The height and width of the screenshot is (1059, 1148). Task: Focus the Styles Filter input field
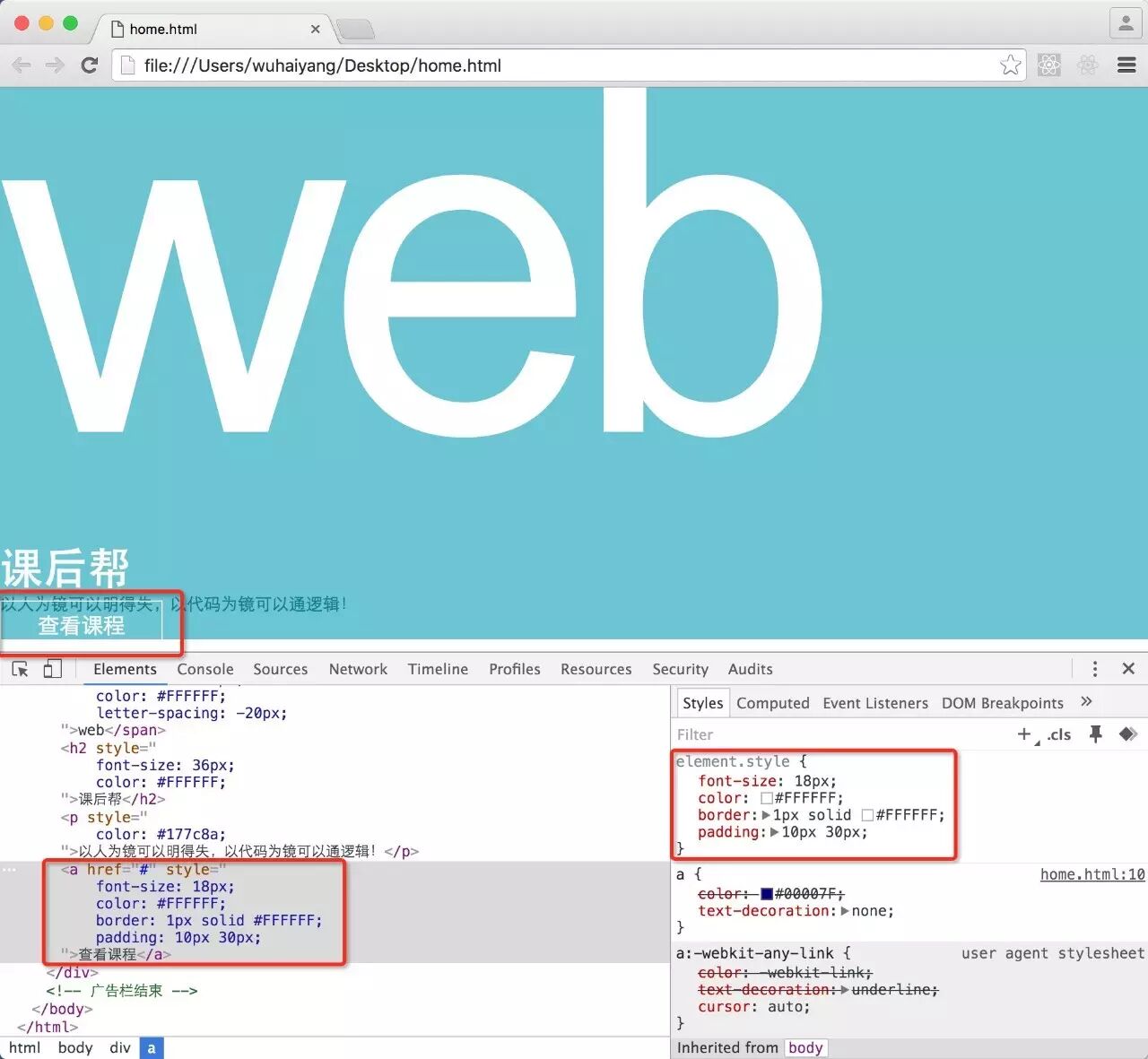pos(843,734)
